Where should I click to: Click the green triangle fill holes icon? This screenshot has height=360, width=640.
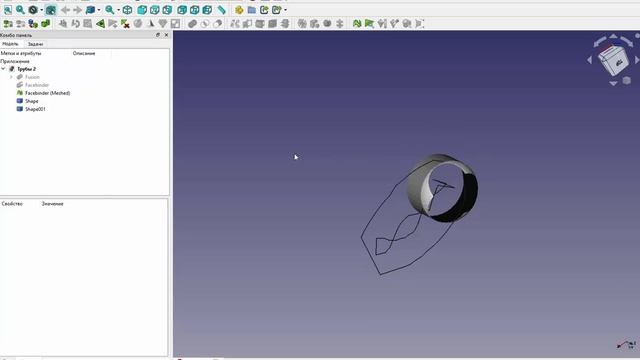100,24
